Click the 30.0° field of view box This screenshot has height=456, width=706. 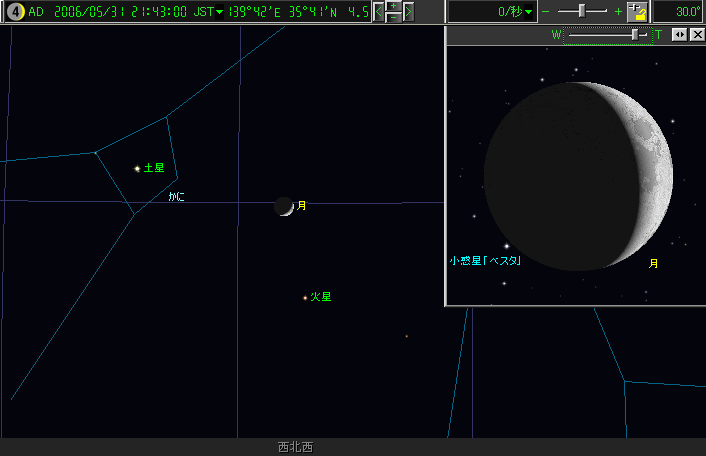679,12
